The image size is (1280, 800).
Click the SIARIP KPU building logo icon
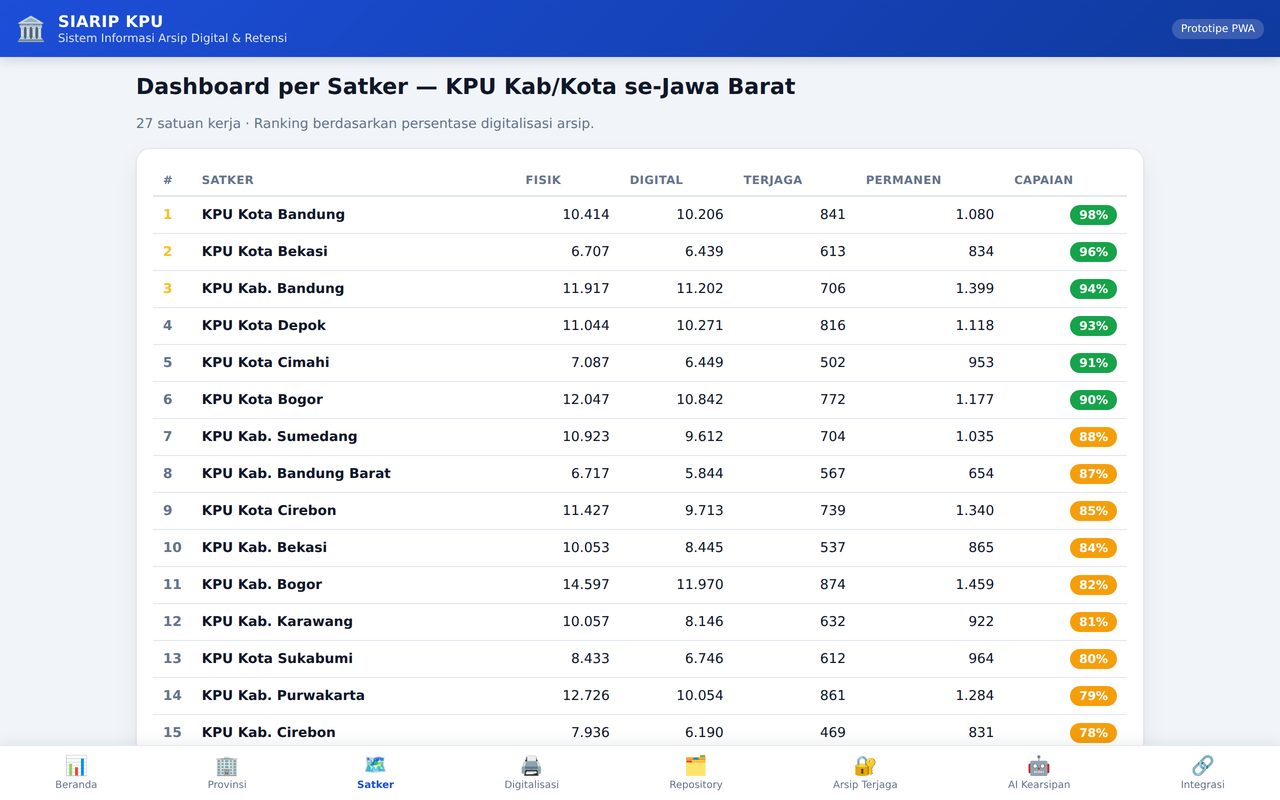tap(31, 29)
